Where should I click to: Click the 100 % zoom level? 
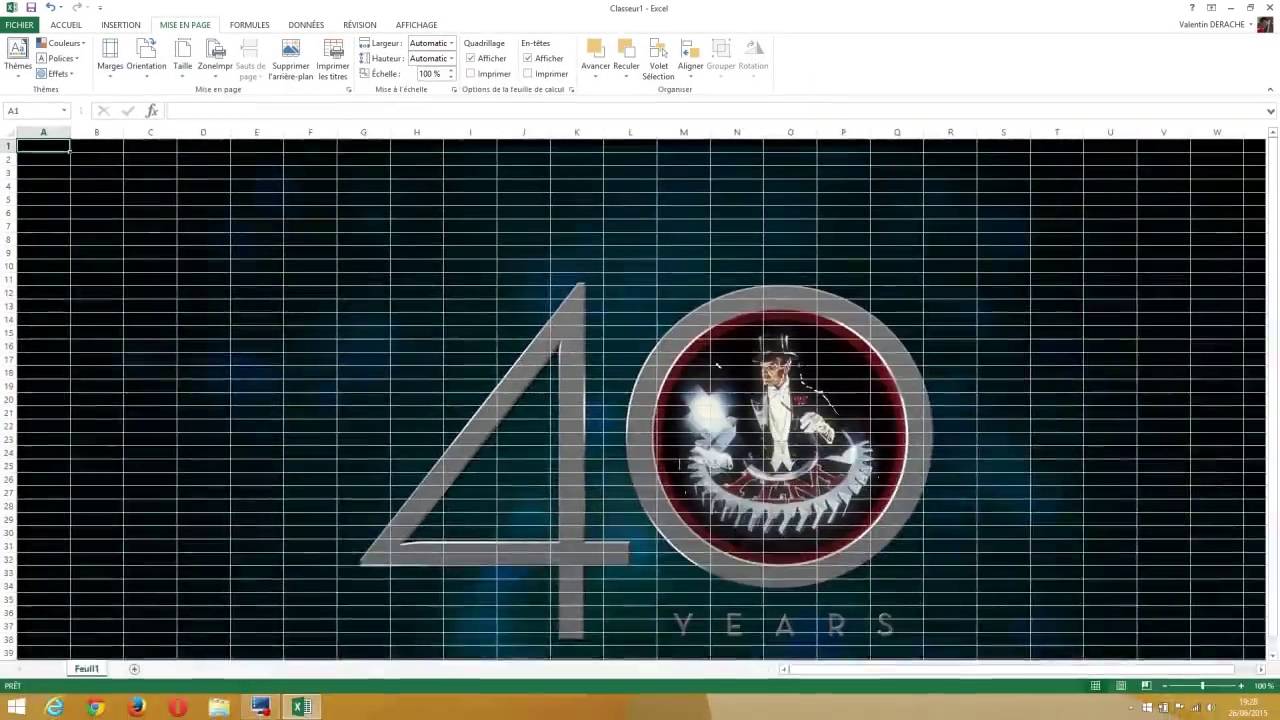tap(1264, 686)
